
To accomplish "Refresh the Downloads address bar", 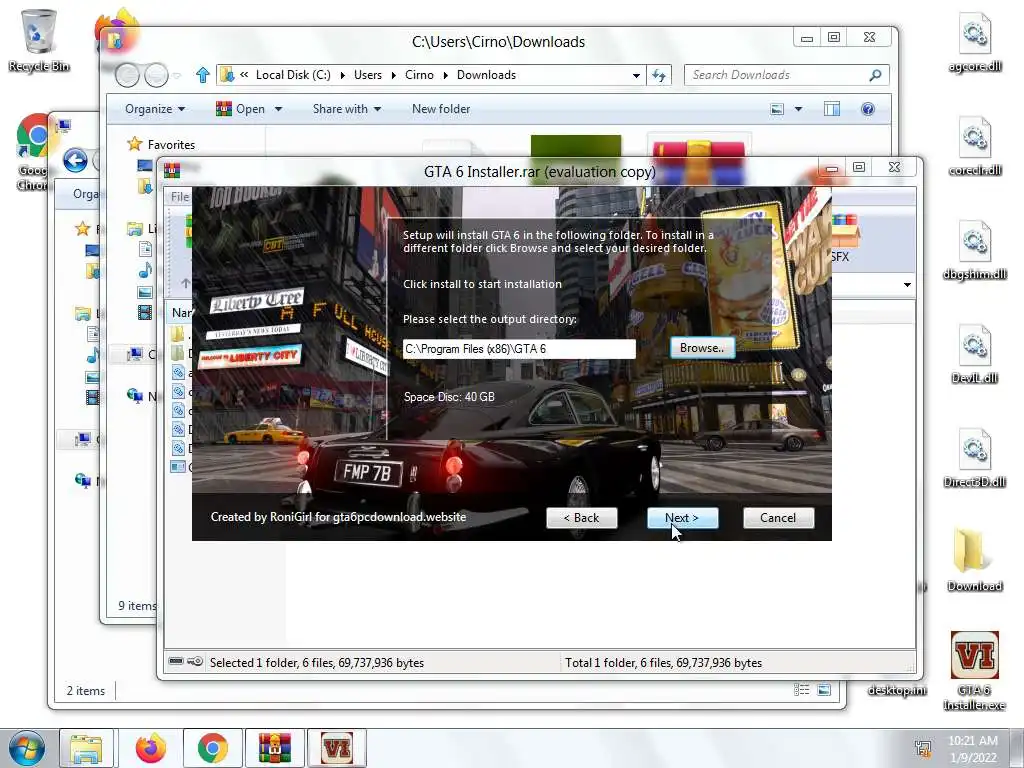I will pyautogui.click(x=658, y=75).
